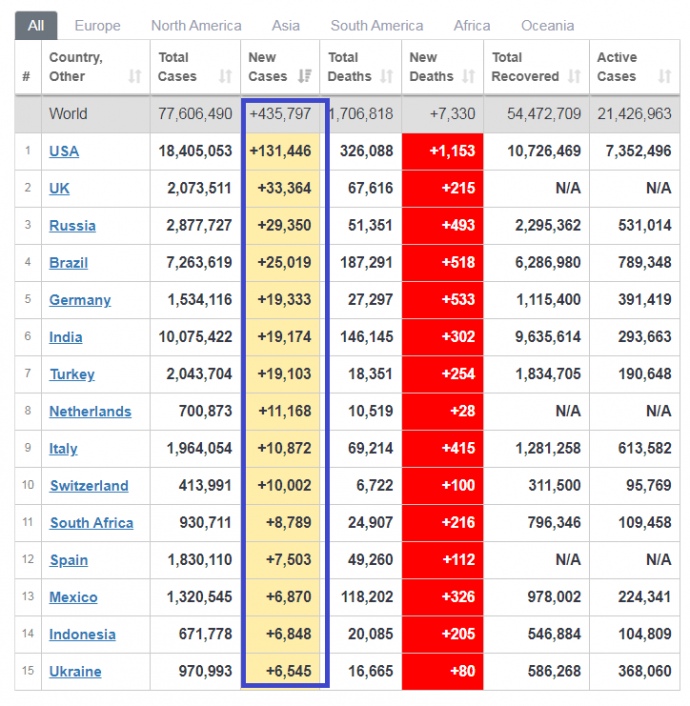Screen dimensions: 690x706
Task: Click sort icon in New Deaths header
Action: point(468,76)
